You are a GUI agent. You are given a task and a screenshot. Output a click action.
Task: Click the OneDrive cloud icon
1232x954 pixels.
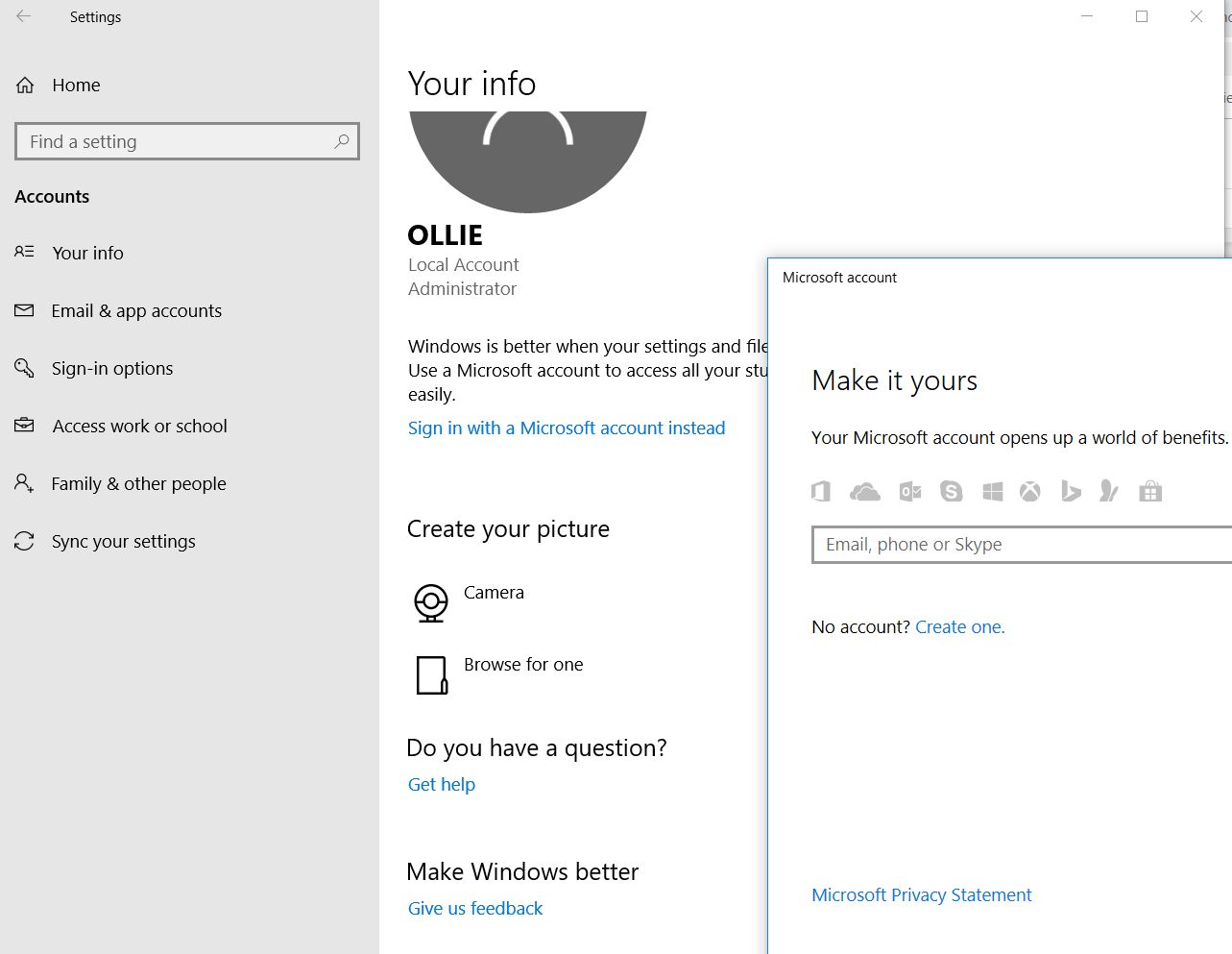pos(865,492)
